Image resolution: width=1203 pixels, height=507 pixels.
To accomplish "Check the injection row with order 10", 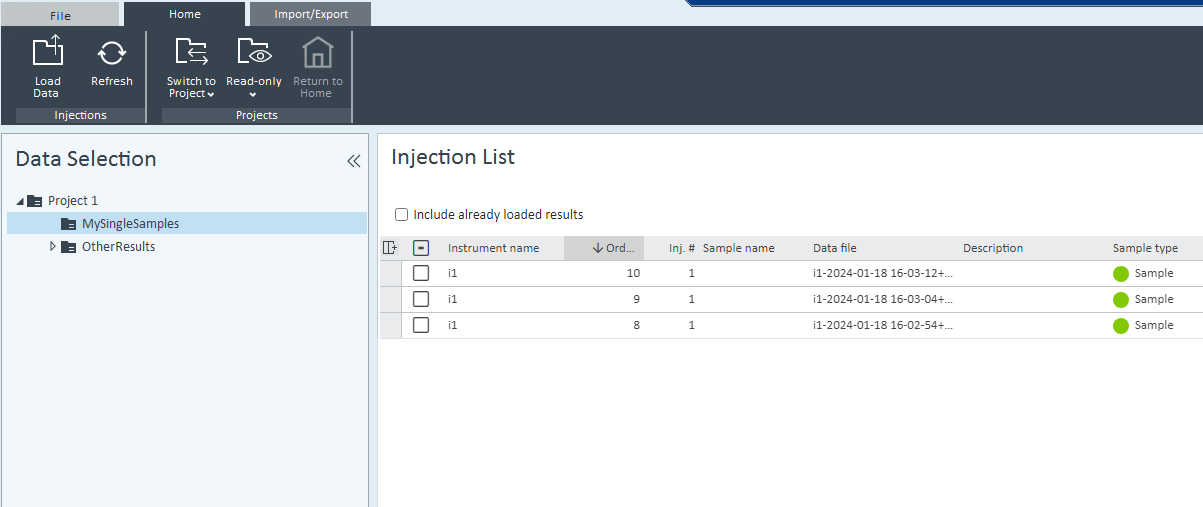I will 421,273.
